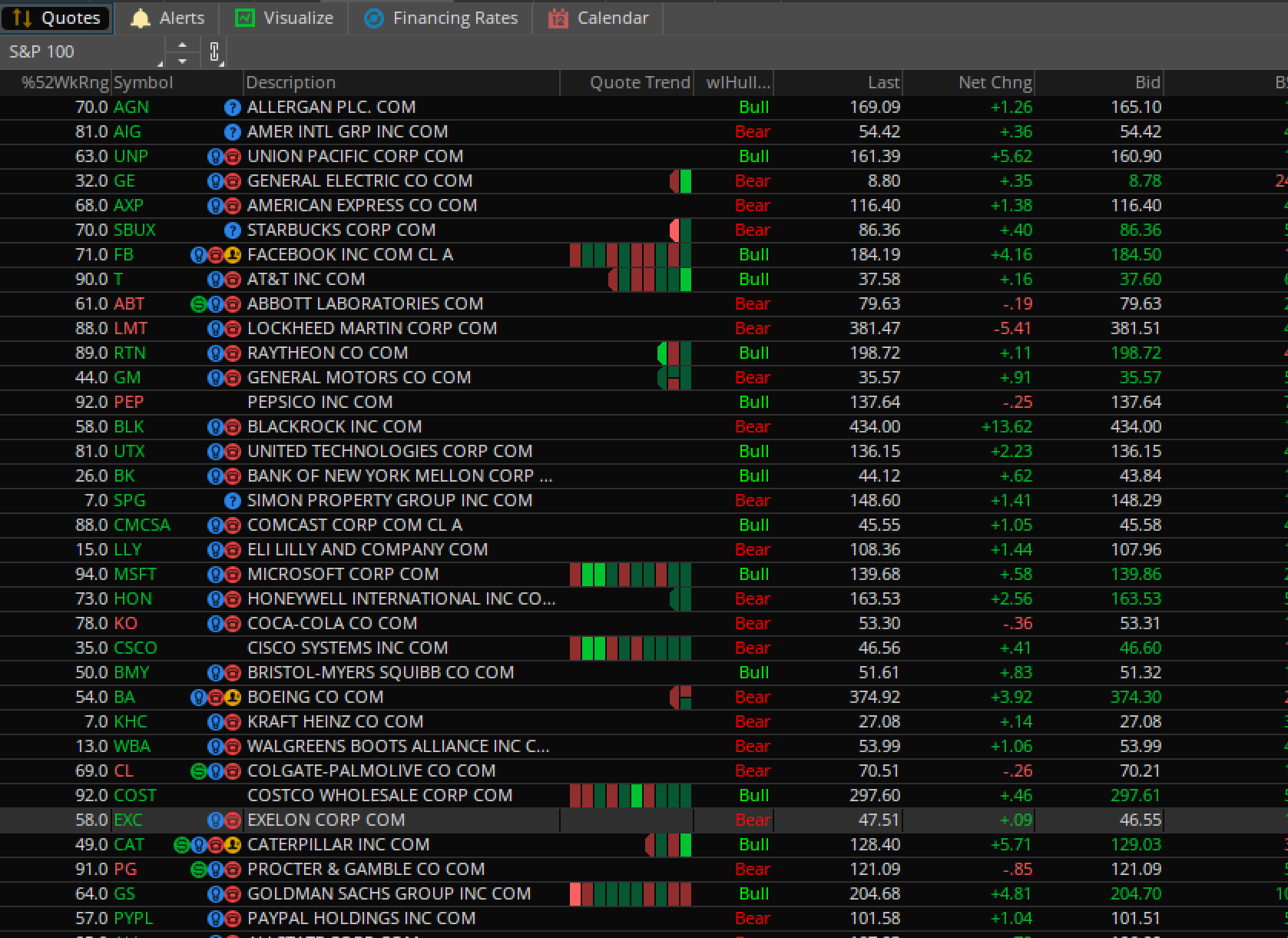Click the blue lightbulb icon beside Microsoft Corp

(x=215, y=575)
